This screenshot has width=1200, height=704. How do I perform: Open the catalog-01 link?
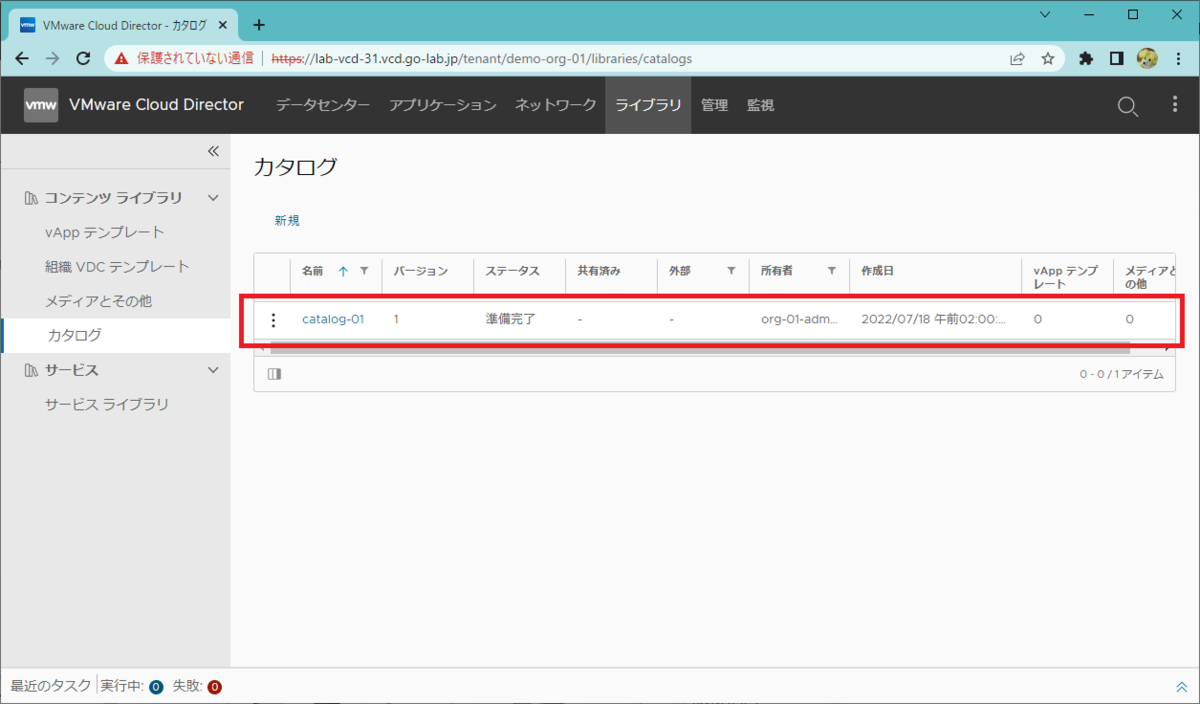click(x=333, y=320)
